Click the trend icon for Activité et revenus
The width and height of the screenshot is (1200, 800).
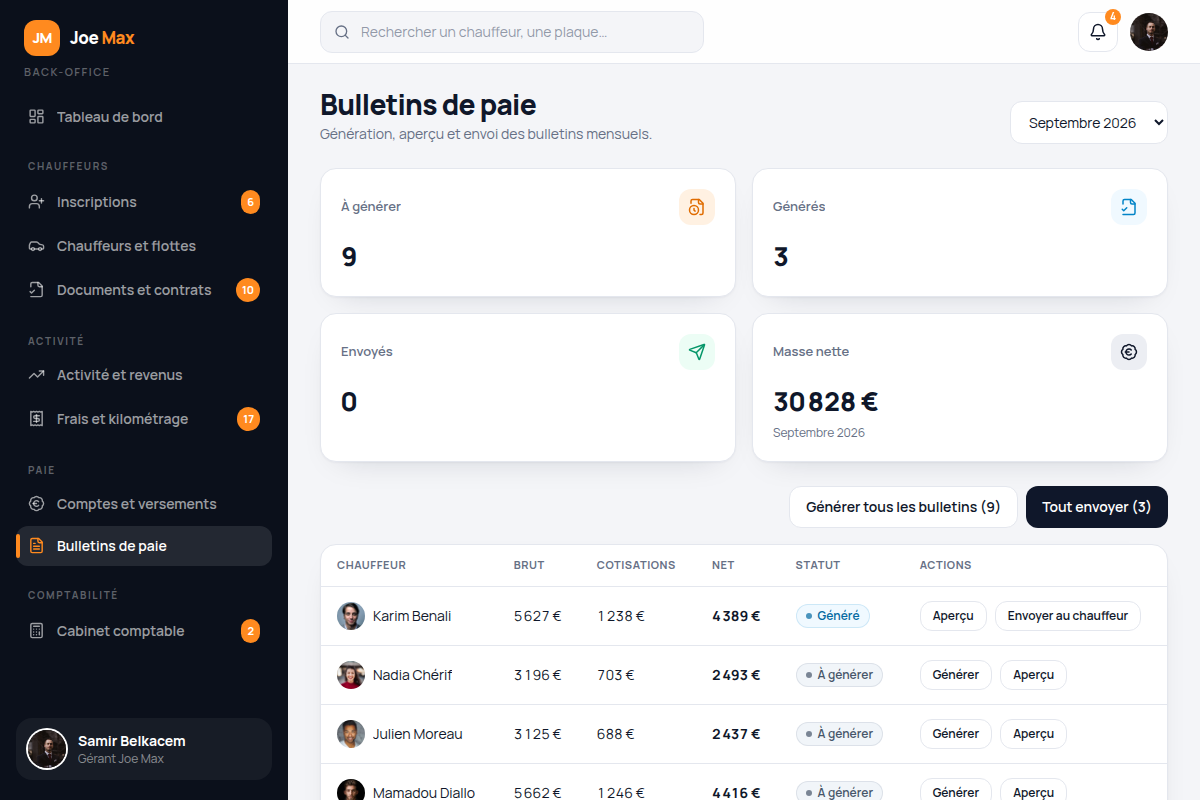click(x=36, y=375)
